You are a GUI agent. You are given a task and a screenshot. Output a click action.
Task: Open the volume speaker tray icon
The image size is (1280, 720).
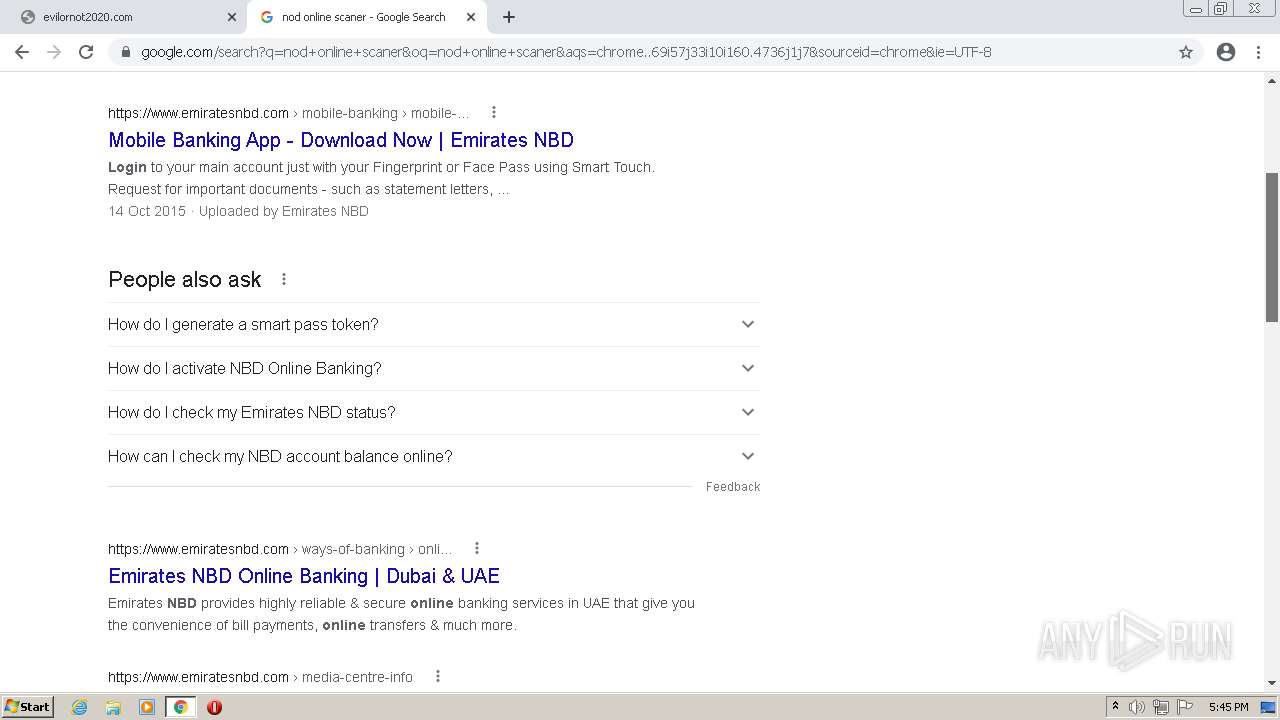[x=1136, y=707]
